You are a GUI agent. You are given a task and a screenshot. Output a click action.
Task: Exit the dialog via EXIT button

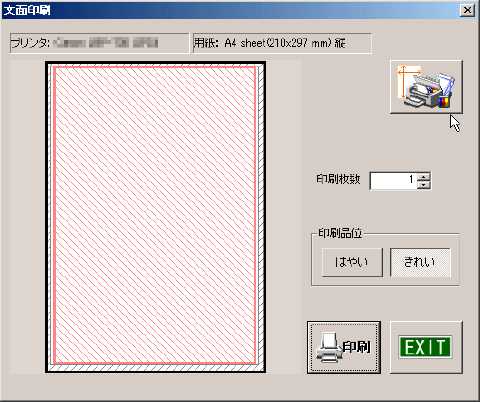click(x=426, y=347)
